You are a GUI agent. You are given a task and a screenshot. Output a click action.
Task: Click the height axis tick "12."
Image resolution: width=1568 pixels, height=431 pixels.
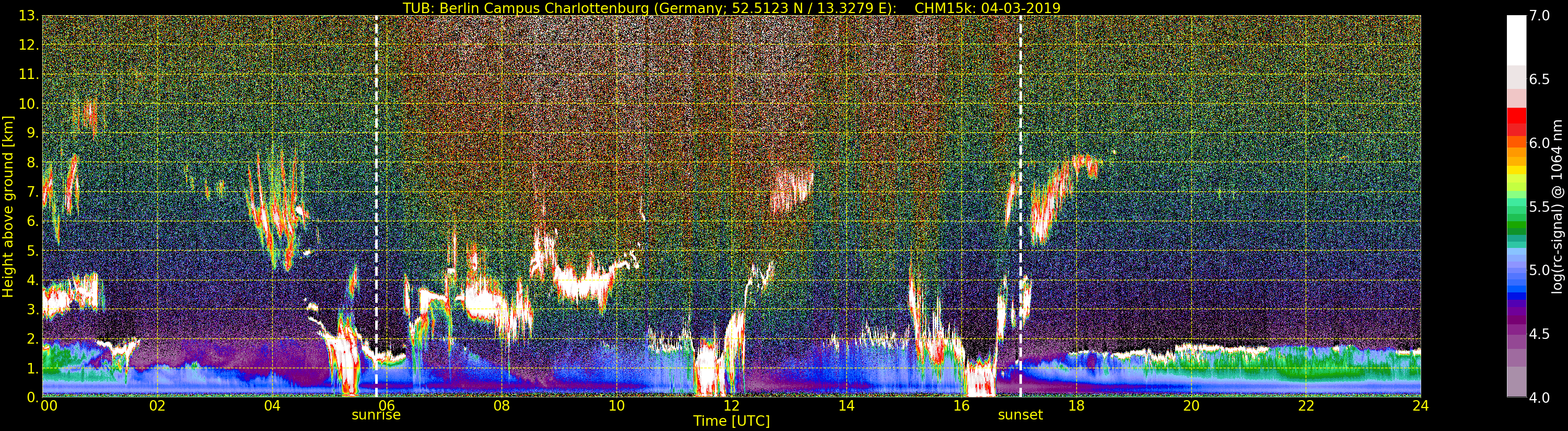(29, 46)
